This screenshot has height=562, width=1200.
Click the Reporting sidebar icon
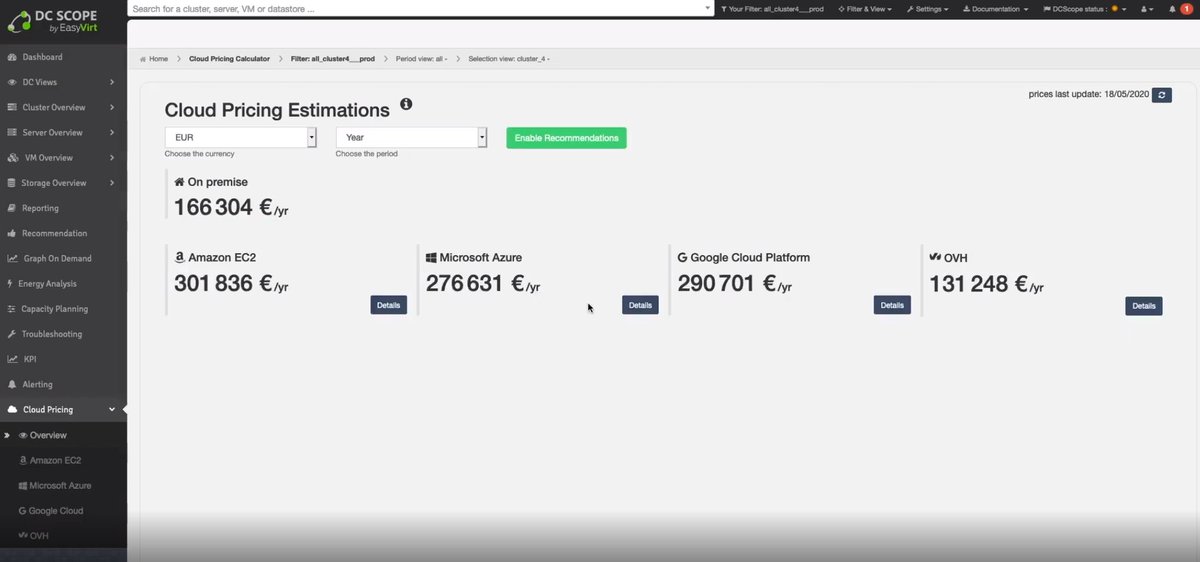(12, 208)
